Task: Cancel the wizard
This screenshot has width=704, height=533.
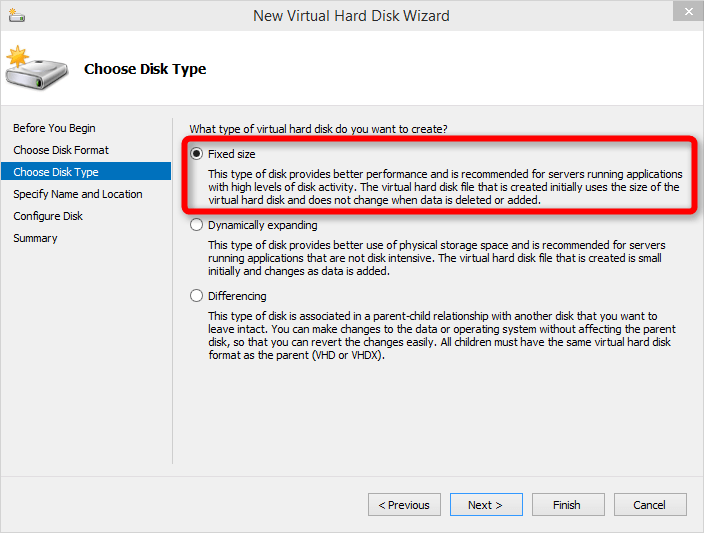Action: tap(650, 505)
